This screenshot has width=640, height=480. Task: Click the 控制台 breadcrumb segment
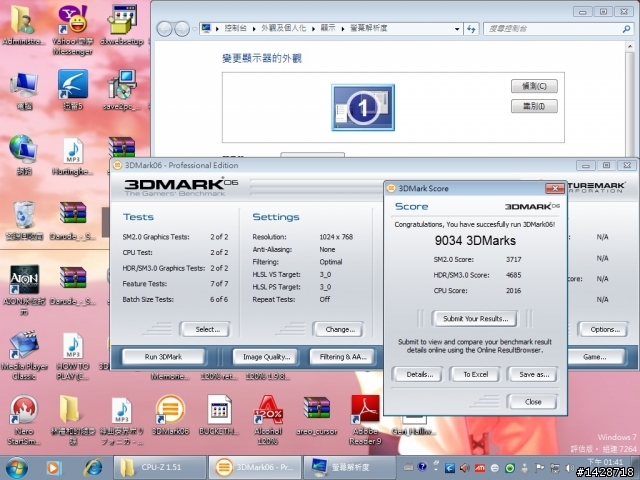coord(235,28)
